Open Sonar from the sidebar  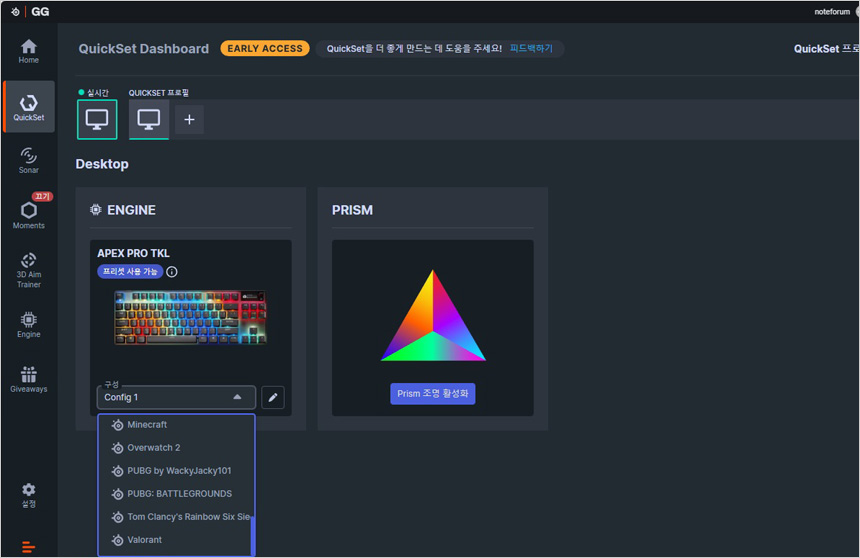29,161
